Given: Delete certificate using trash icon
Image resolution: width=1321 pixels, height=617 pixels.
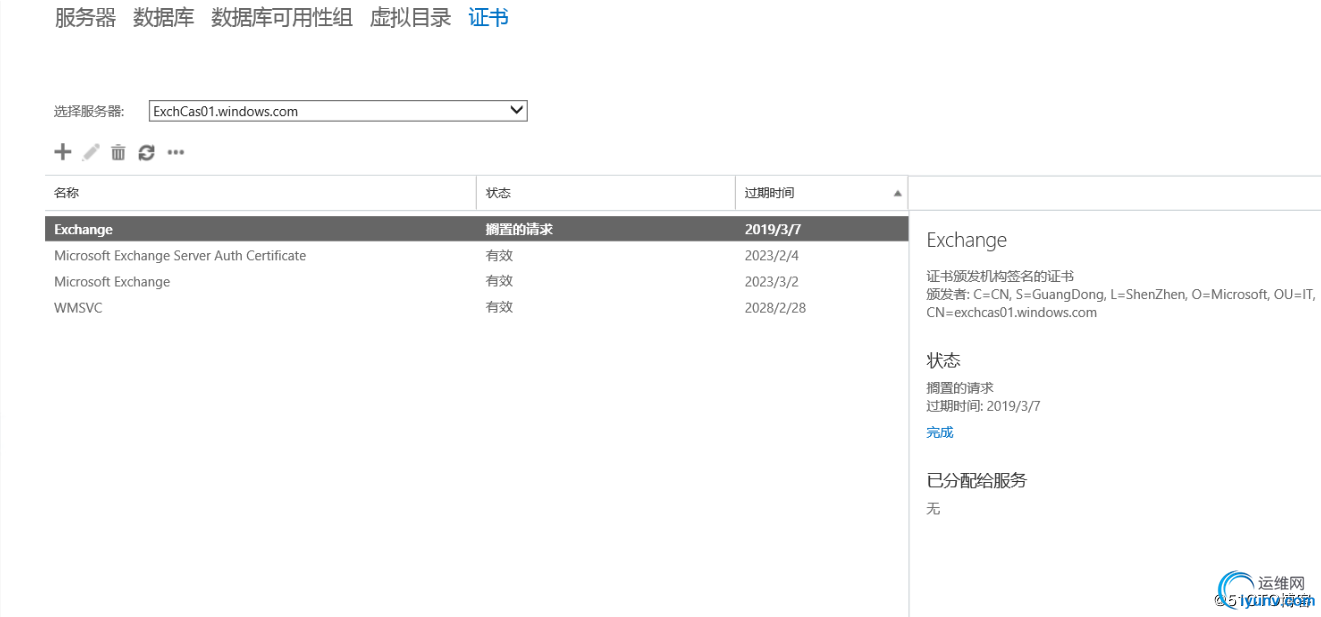Looking at the screenshot, I should point(118,152).
